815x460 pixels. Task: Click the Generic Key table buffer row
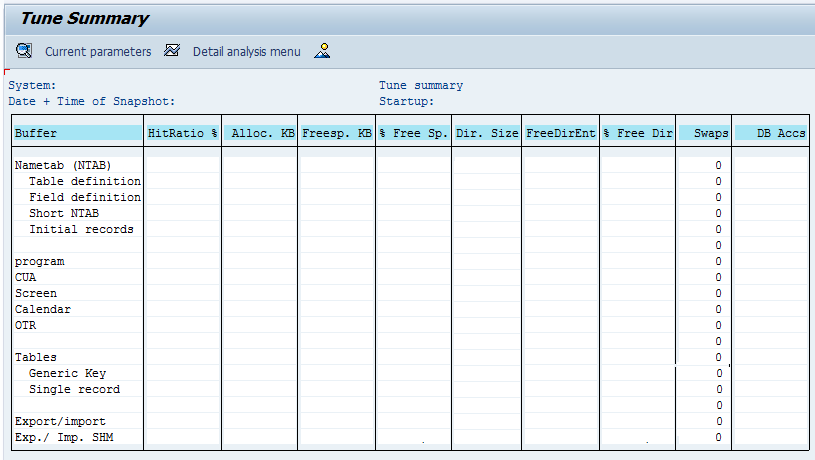(67, 373)
